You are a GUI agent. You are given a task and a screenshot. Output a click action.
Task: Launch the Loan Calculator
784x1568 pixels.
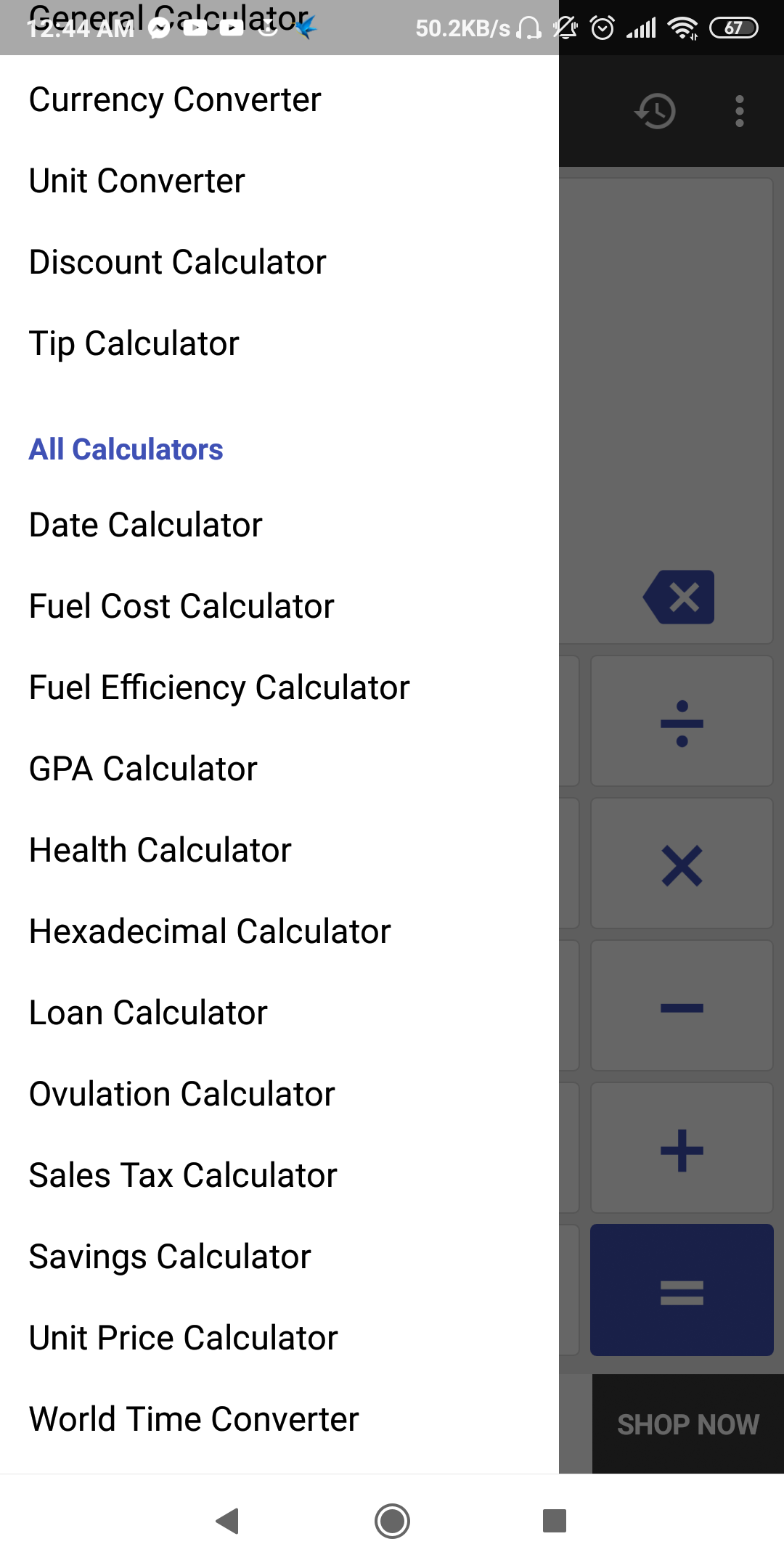pyautogui.click(x=148, y=1013)
